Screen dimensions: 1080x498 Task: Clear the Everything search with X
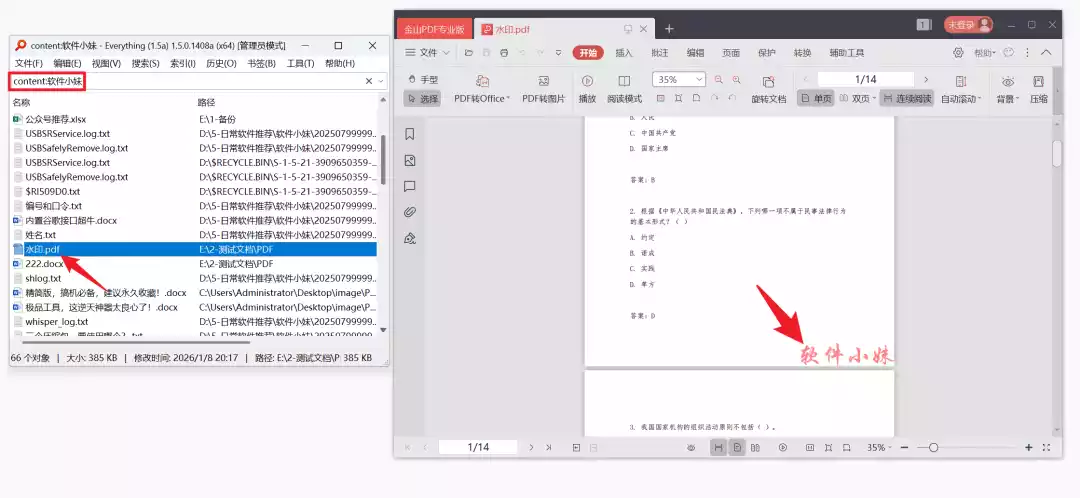pos(368,81)
